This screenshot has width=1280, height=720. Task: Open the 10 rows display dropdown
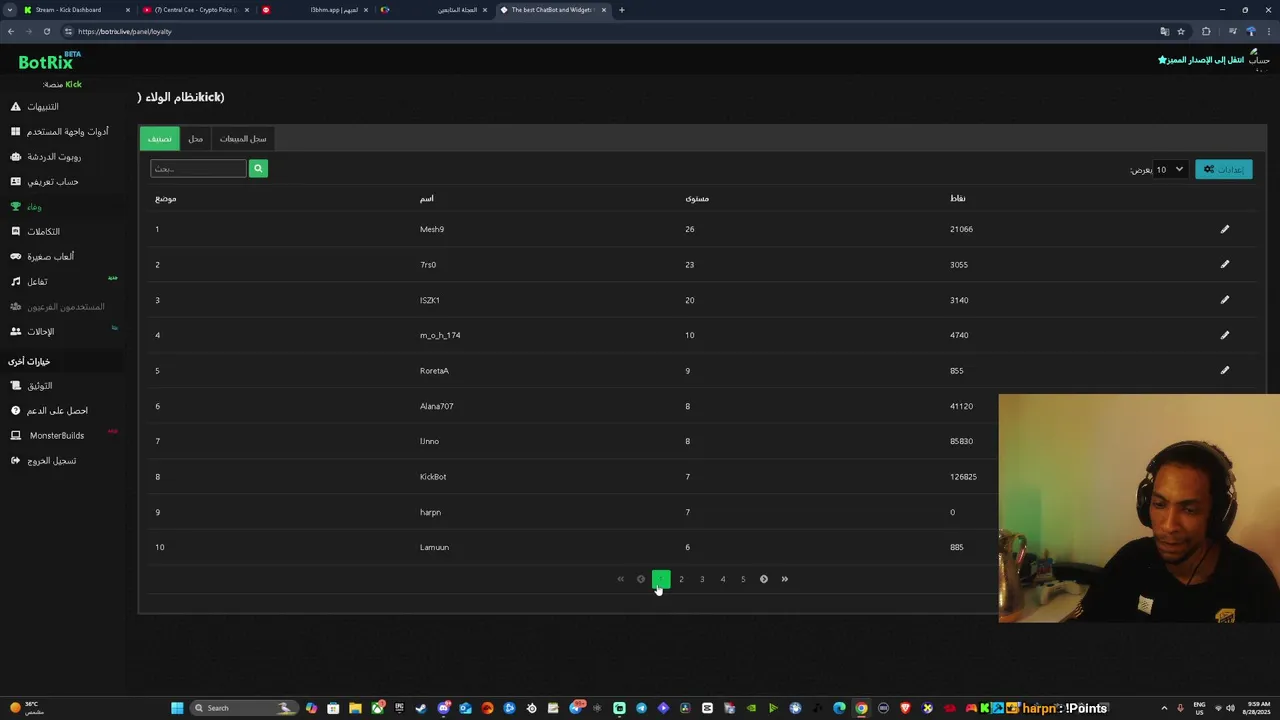1170,169
